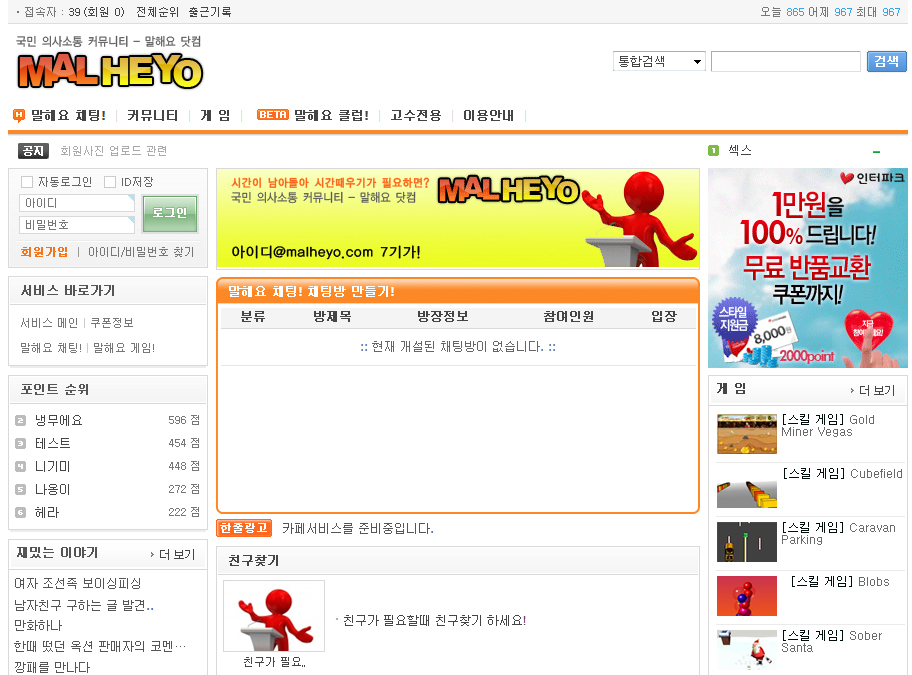Viewport: 912px width, 675px height.
Task: Open the 커뮤니티 menu
Action: pyautogui.click(x=152, y=115)
